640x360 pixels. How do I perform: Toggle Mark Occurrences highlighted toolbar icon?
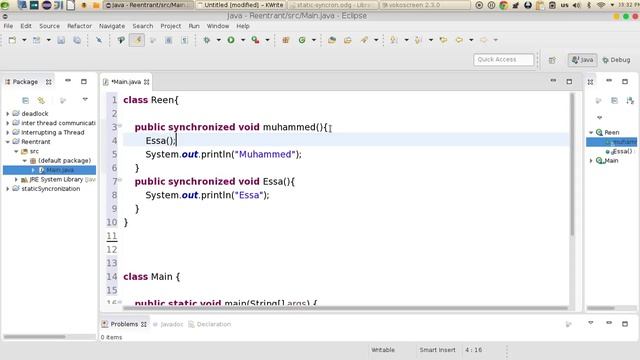point(137,40)
